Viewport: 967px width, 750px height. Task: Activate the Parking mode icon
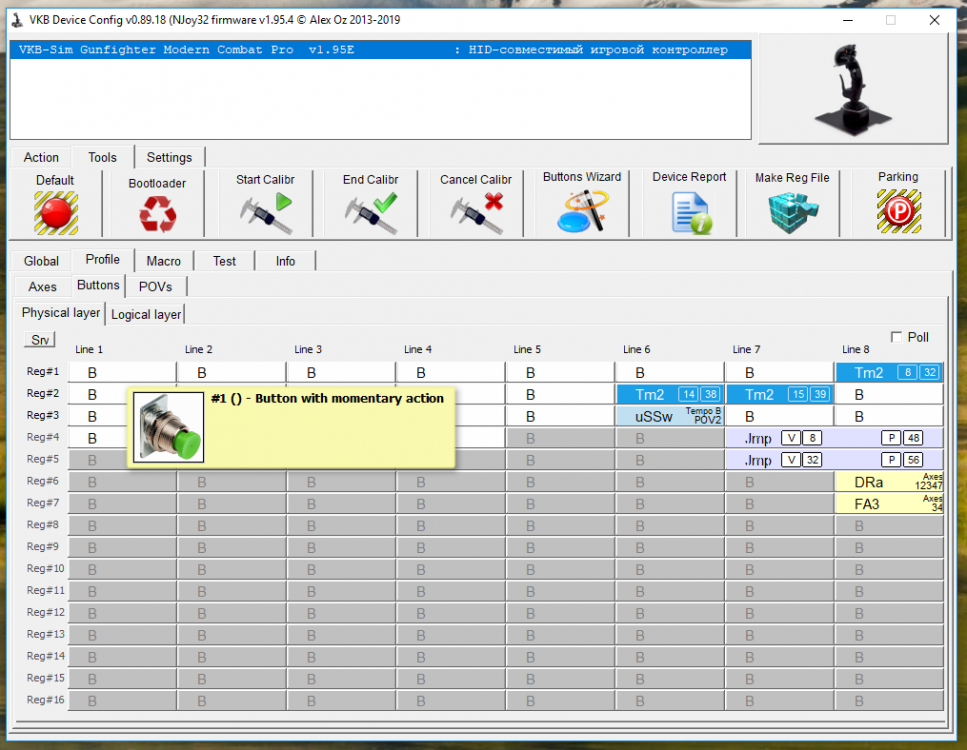899,212
